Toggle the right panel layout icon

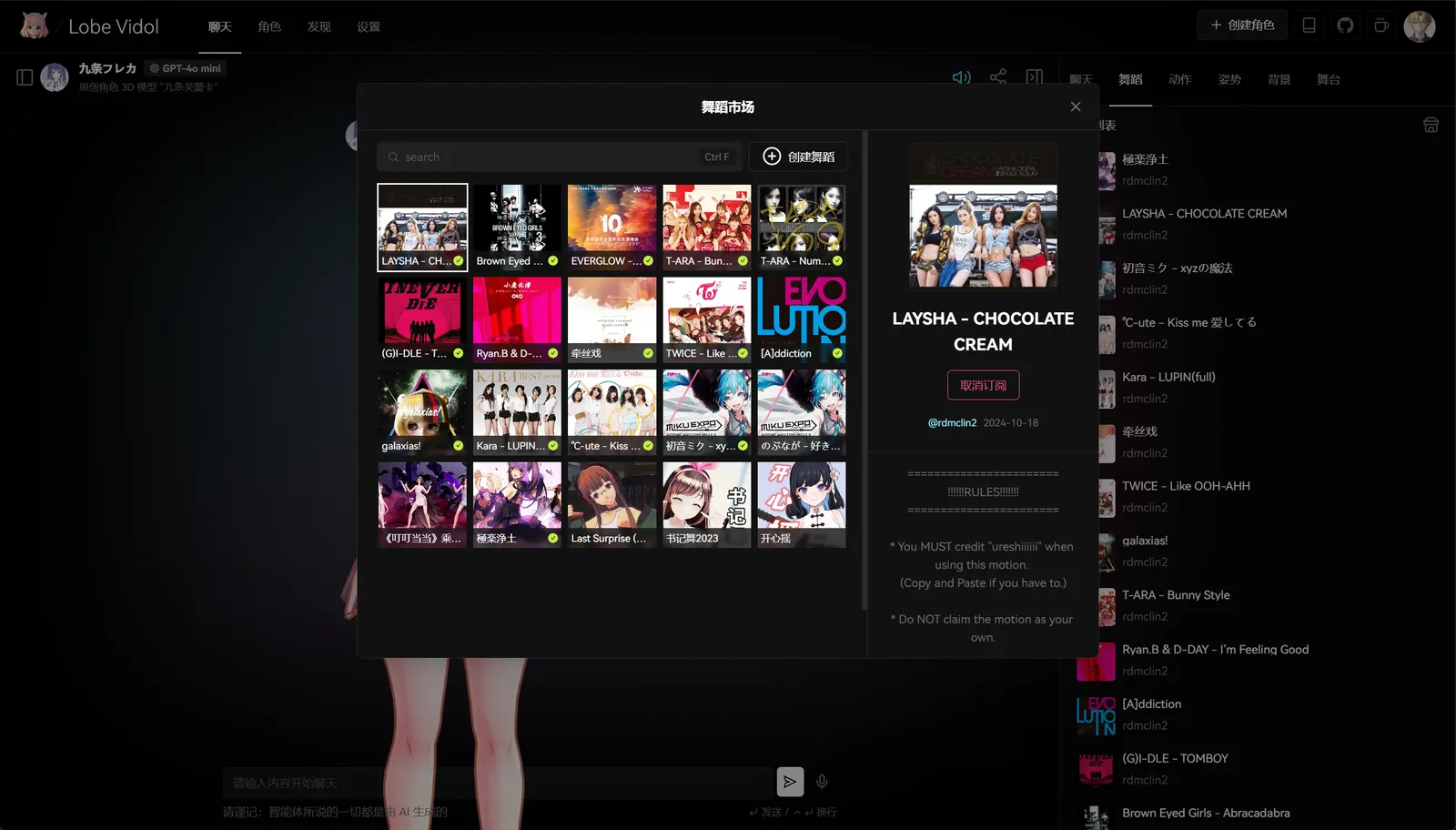[1035, 77]
